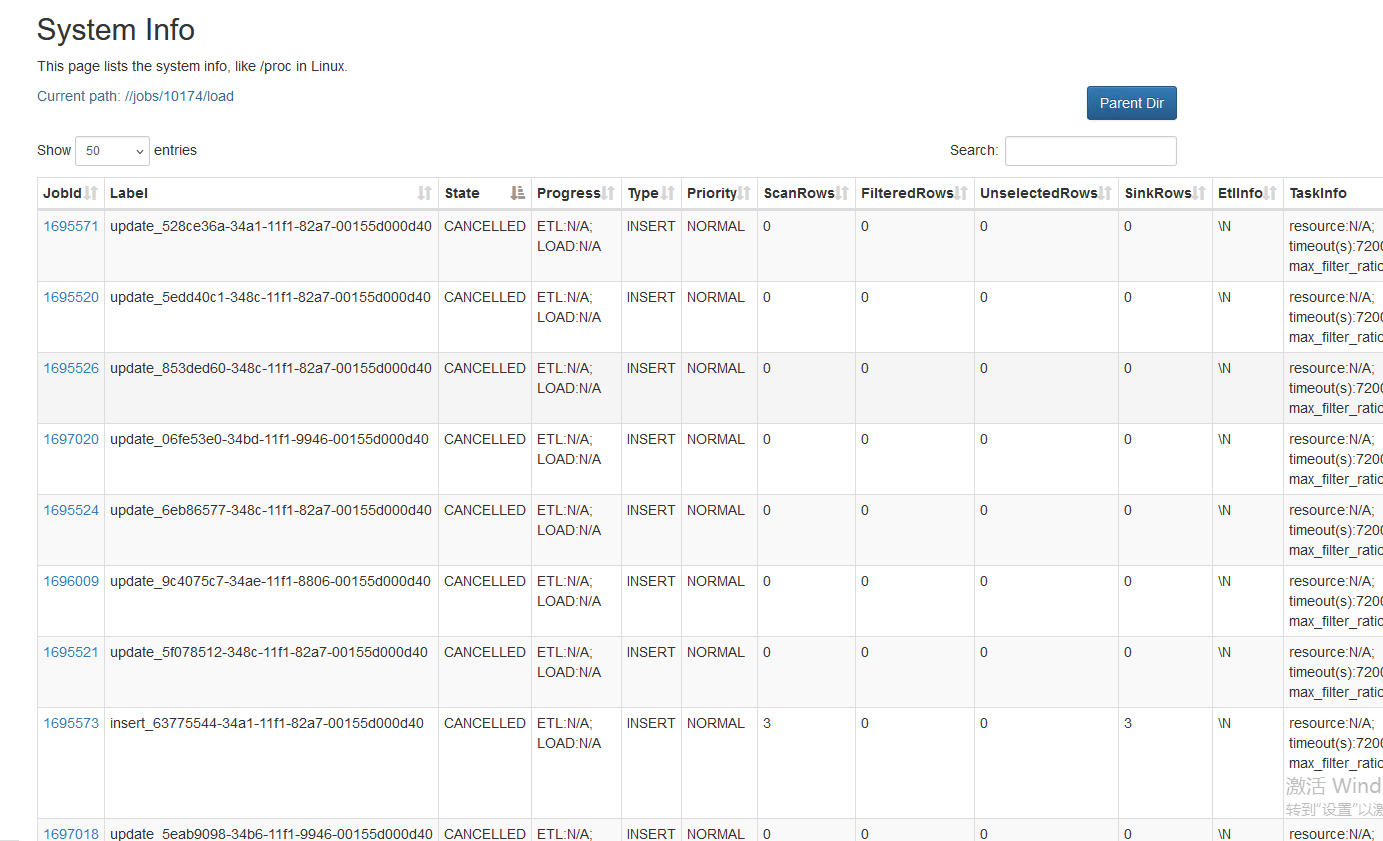Sort by Progress column arrows
1383x841 pixels.
[x=608, y=193]
